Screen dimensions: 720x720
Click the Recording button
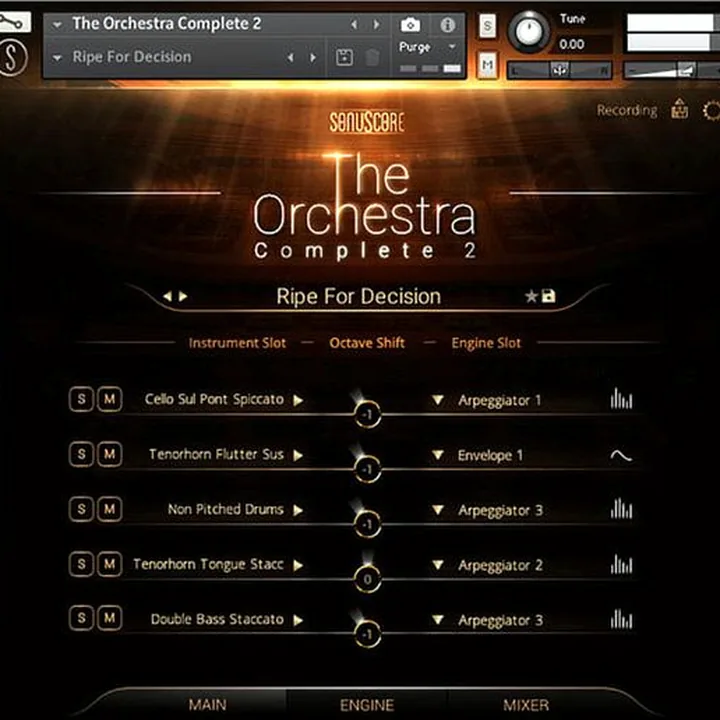pos(627,110)
